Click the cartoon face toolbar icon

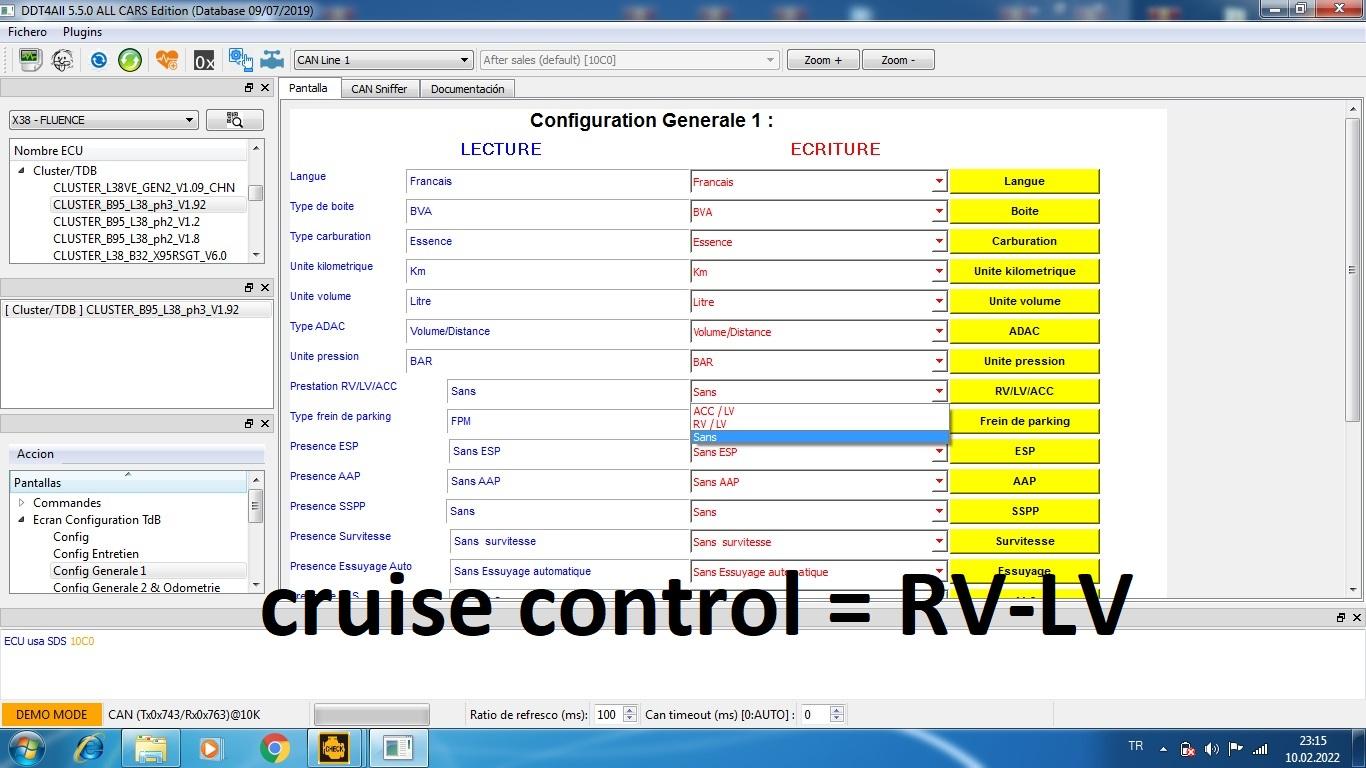62,60
